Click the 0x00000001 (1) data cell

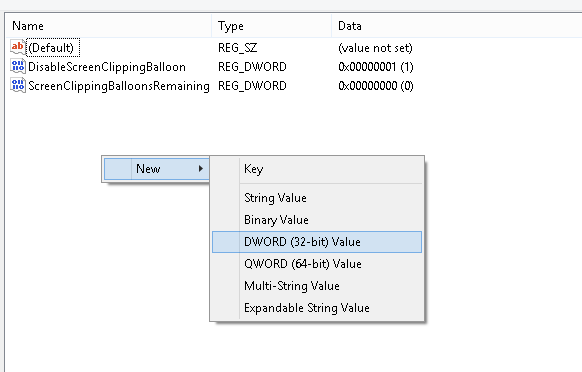(376, 67)
